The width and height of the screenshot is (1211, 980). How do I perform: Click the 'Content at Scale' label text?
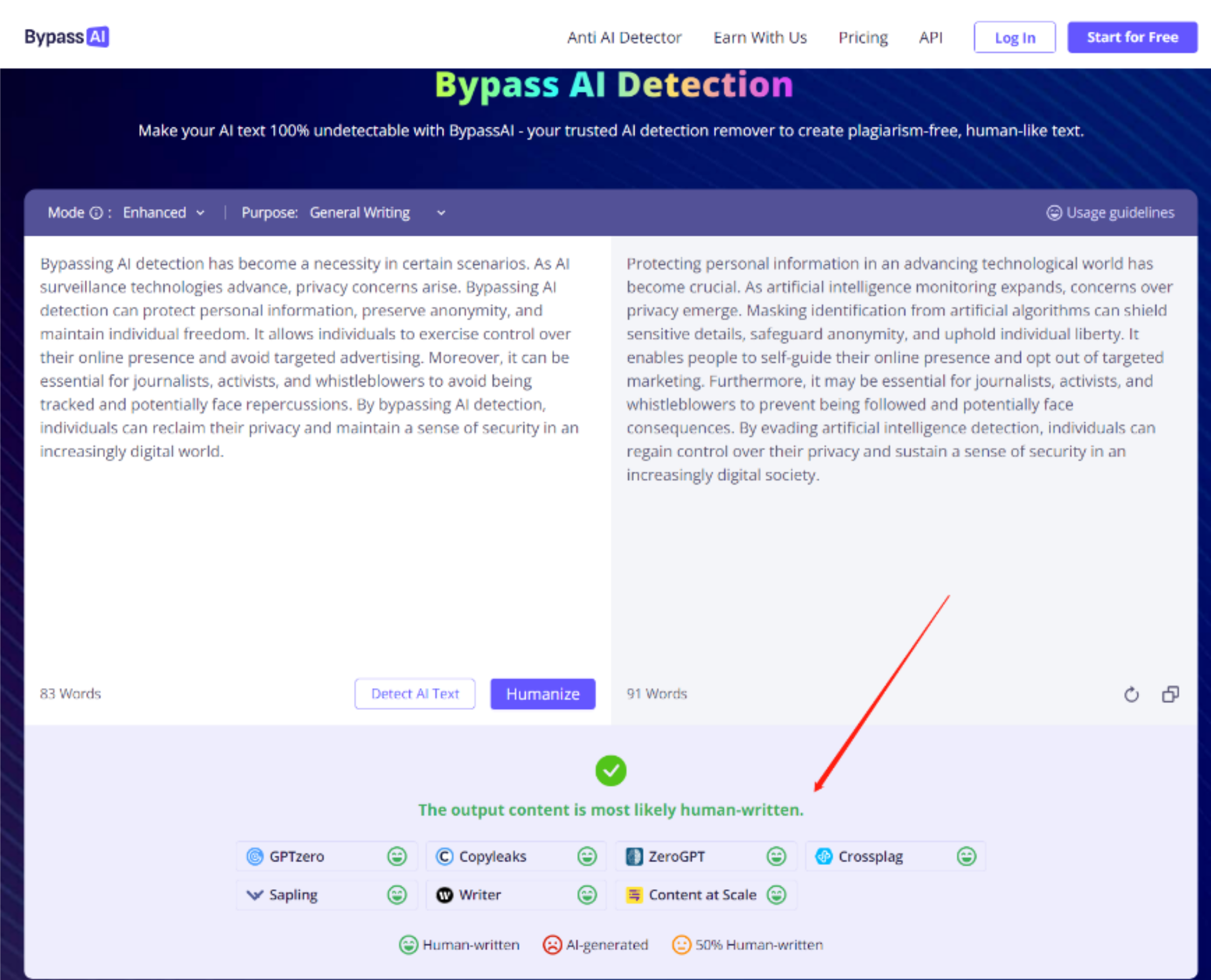pos(702,895)
